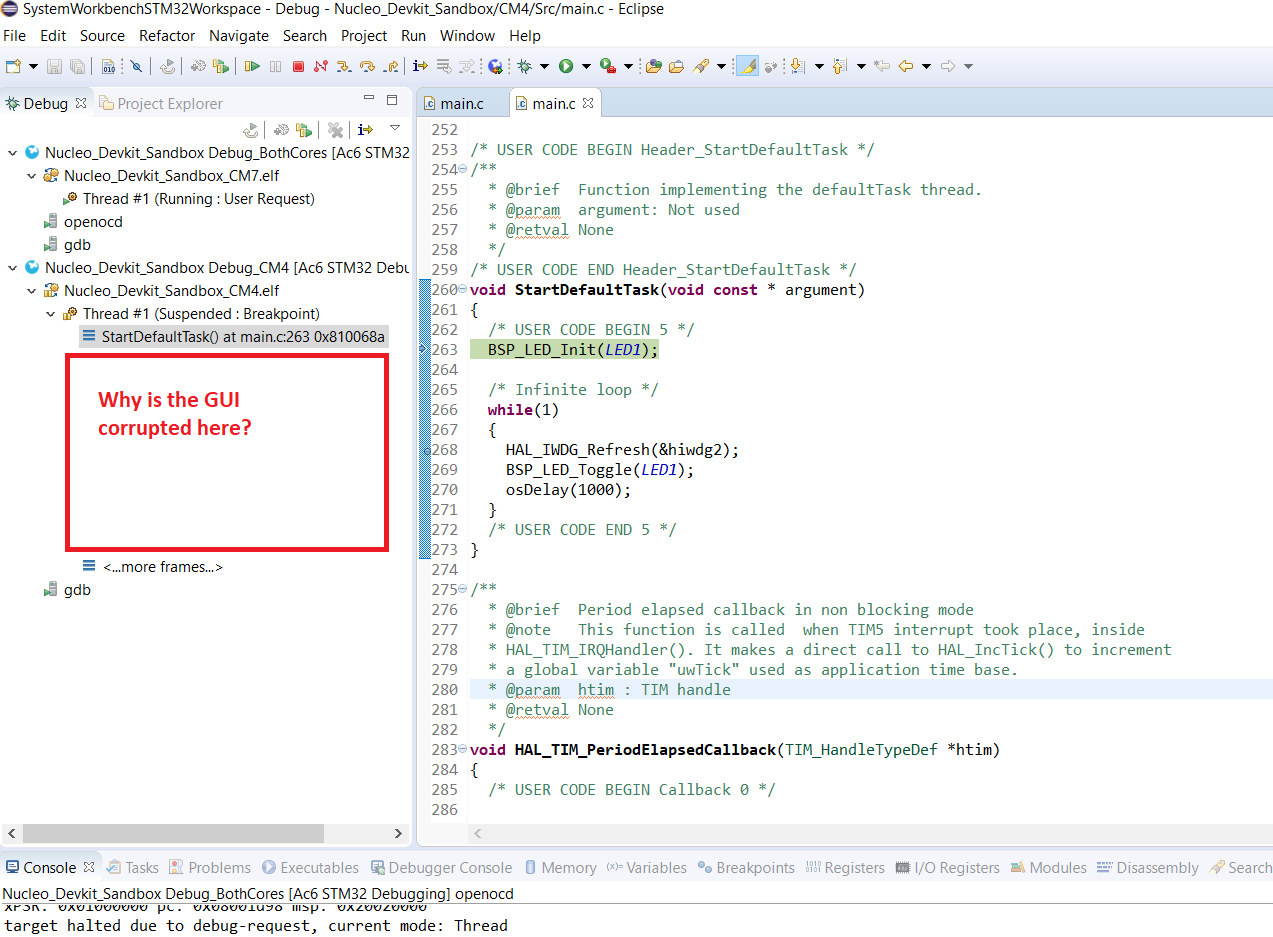Image resolution: width=1273 pixels, height=937 pixels.
Task: Select the StartDefaultTask() stack frame
Action: (x=242, y=337)
